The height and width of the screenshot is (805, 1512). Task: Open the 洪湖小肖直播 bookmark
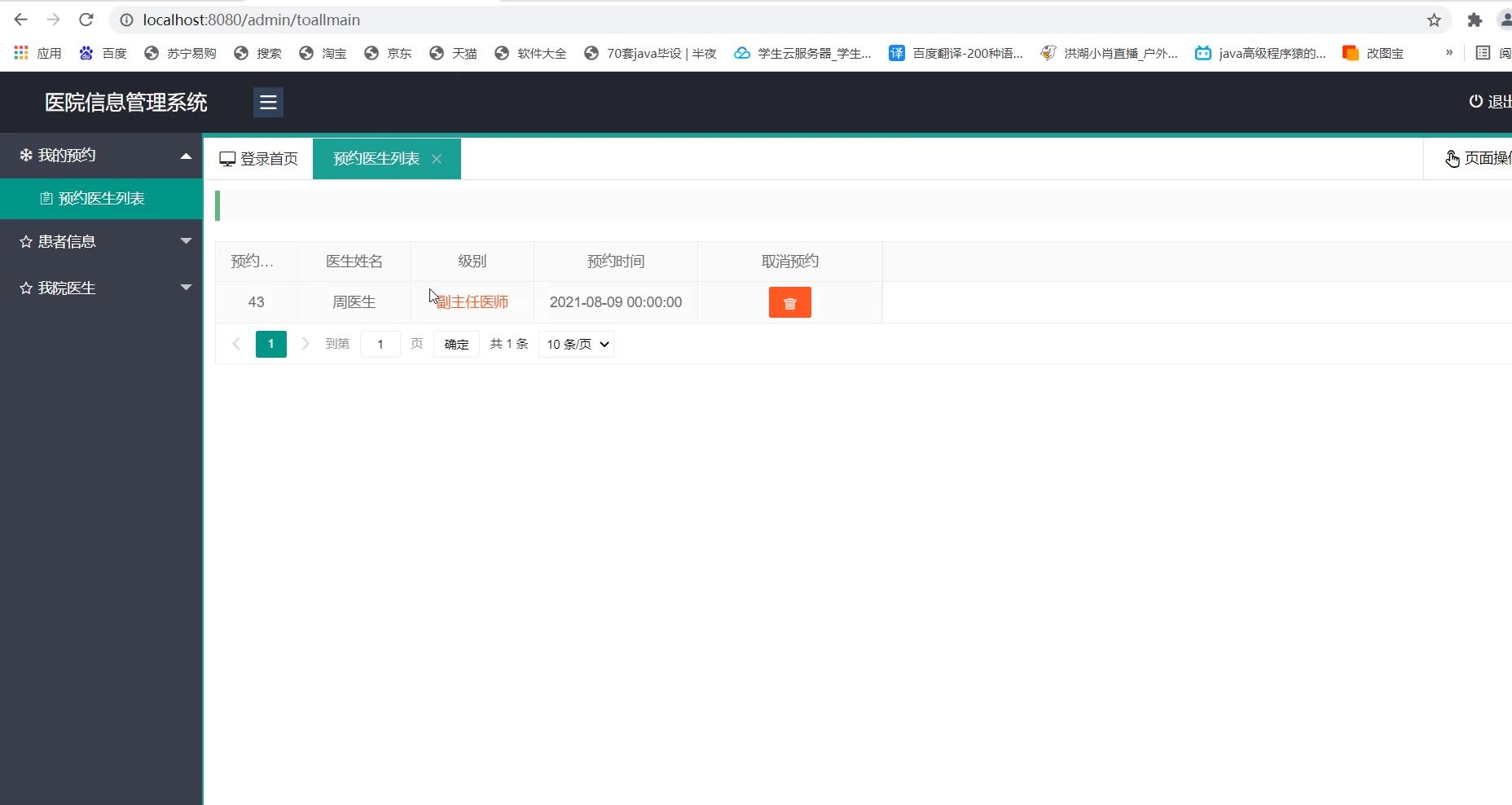point(1109,53)
